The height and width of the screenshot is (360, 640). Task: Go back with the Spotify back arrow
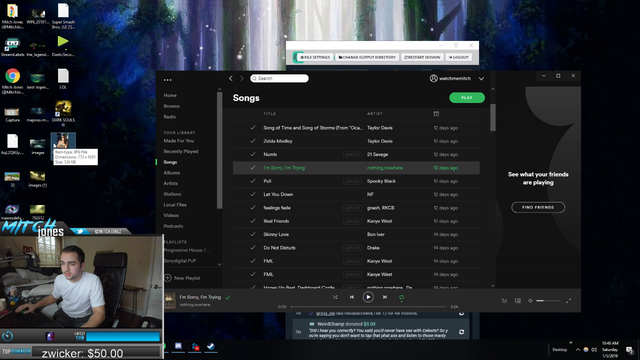[231, 78]
